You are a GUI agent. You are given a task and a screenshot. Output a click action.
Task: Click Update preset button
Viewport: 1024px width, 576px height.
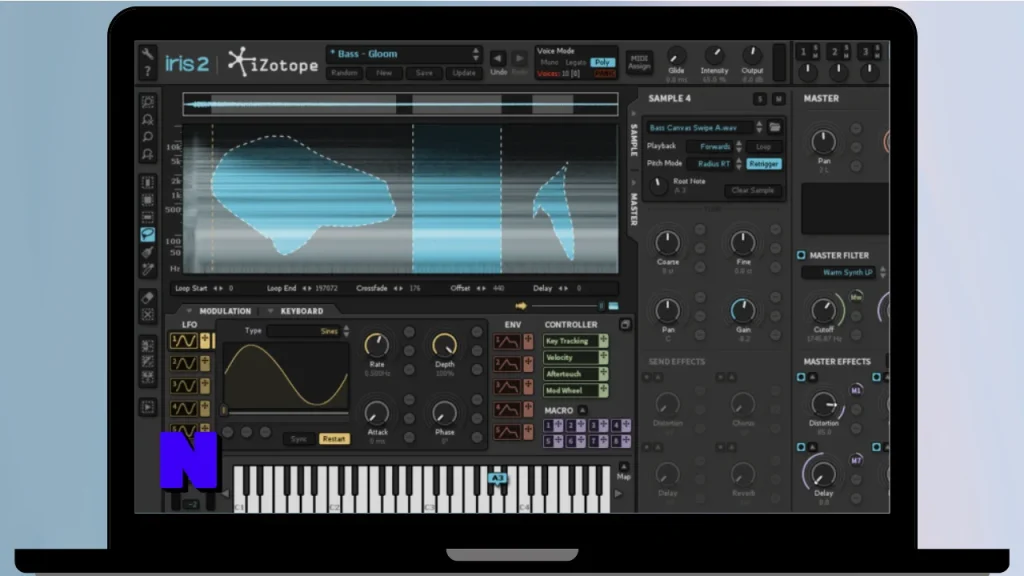click(464, 73)
